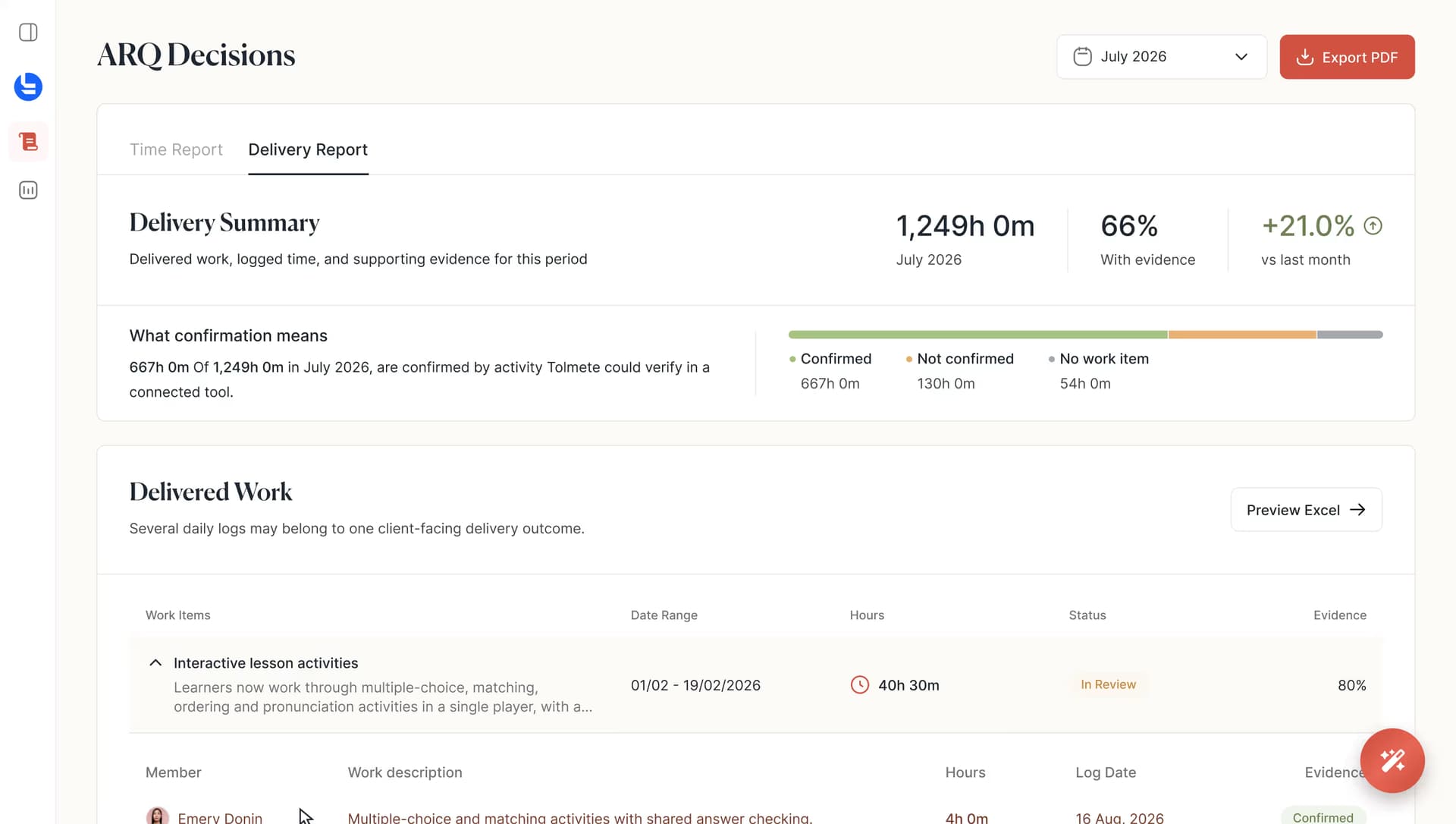This screenshot has width=1456, height=824.
Task: Click Emery Donin's avatar
Action: (x=157, y=816)
